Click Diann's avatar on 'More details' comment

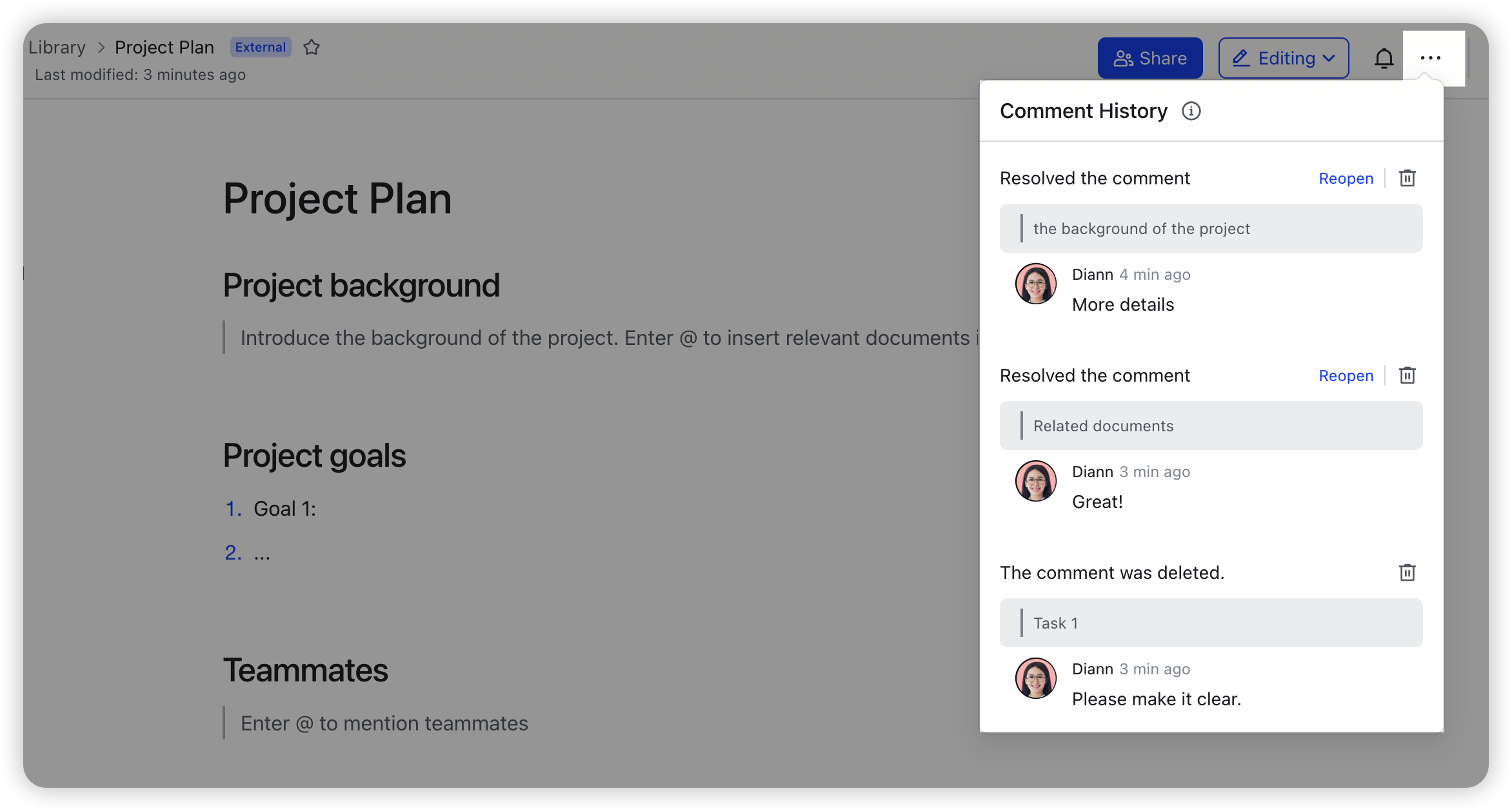(x=1035, y=284)
